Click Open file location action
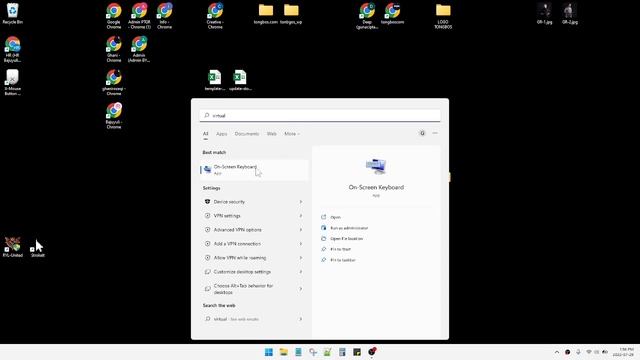This screenshot has height=360, width=640. click(347, 238)
